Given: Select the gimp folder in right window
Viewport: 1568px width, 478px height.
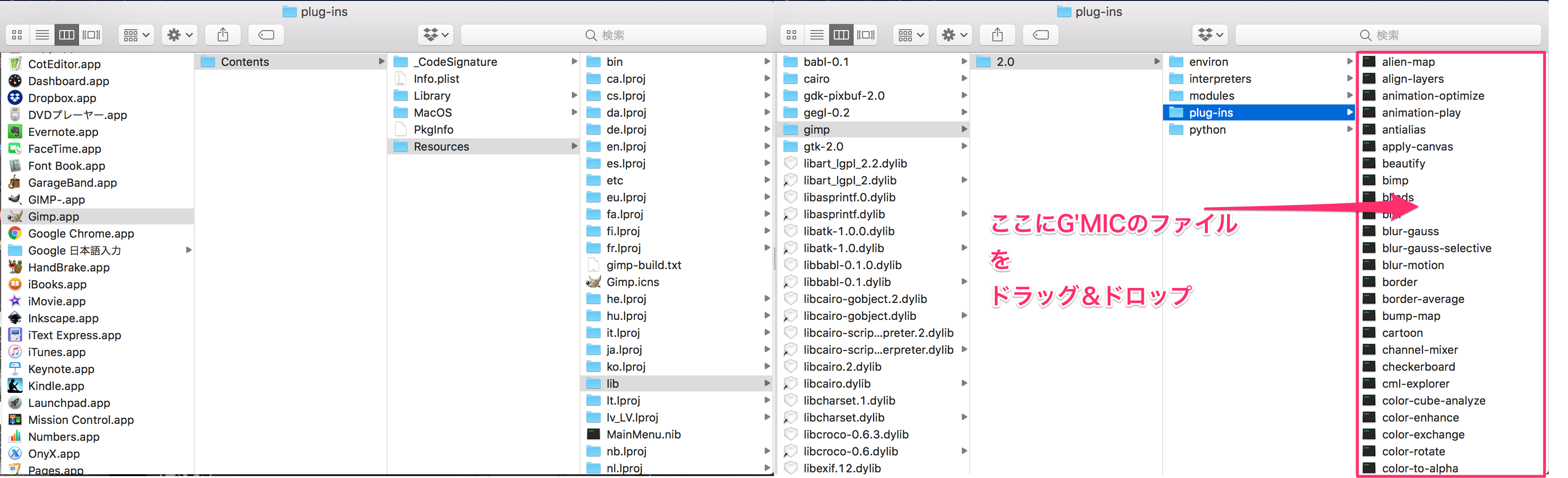Looking at the screenshot, I should (x=873, y=129).
